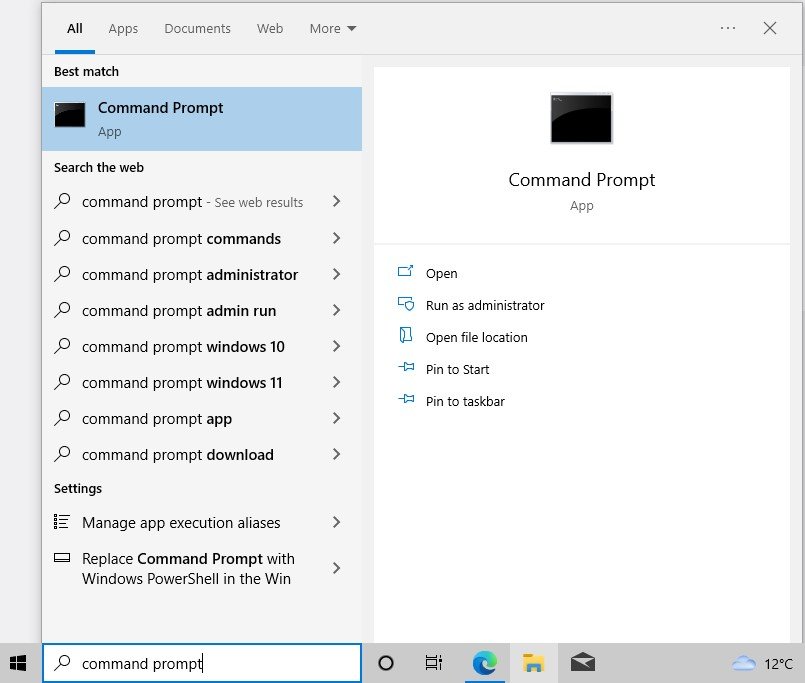Close the search panel with X
The image size is (805, 683).
770,28
